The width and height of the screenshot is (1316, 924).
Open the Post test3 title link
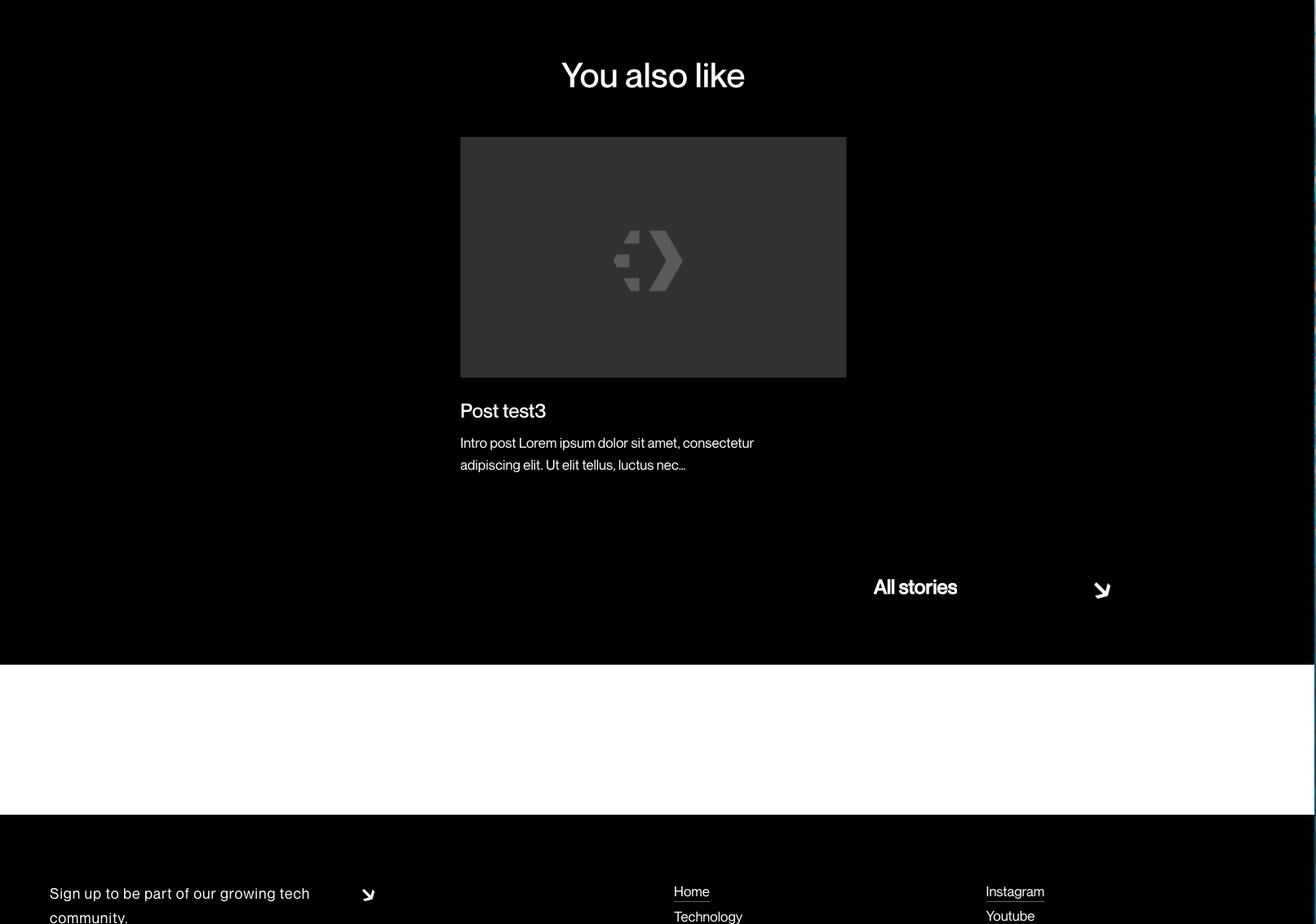pyautogui.click(x=503, y=411)
